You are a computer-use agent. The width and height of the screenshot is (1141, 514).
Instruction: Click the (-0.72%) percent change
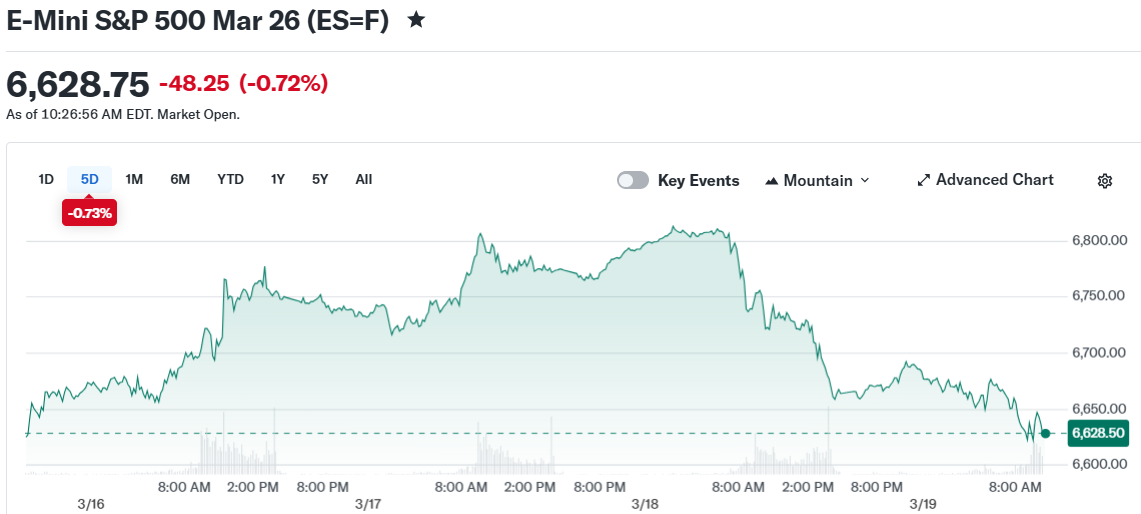coord(284,84)
